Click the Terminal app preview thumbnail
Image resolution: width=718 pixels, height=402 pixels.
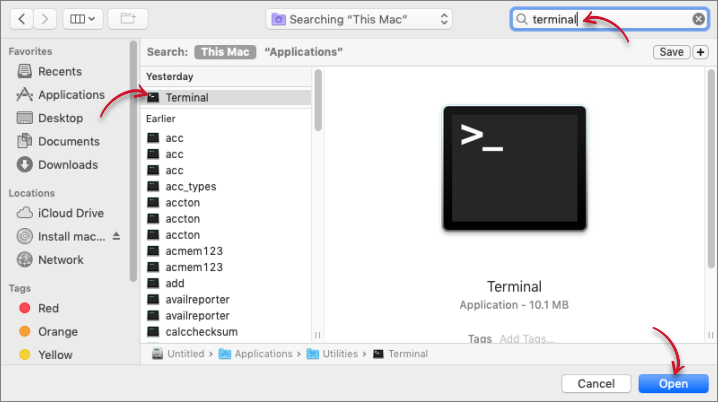(514, 168)
